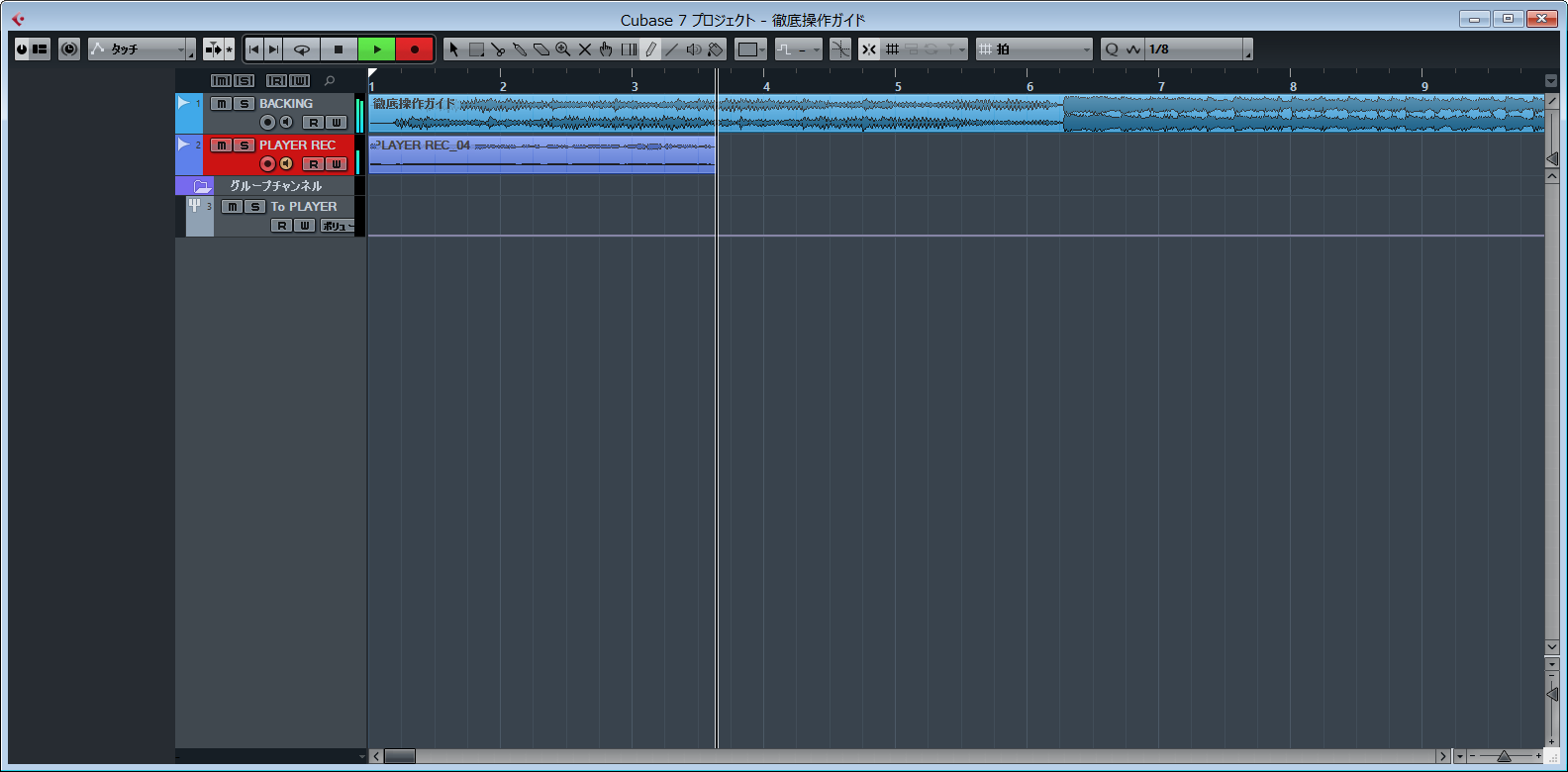Open the vertical zoom presets arrow

pyautogui.click(x=1551, y=664)
